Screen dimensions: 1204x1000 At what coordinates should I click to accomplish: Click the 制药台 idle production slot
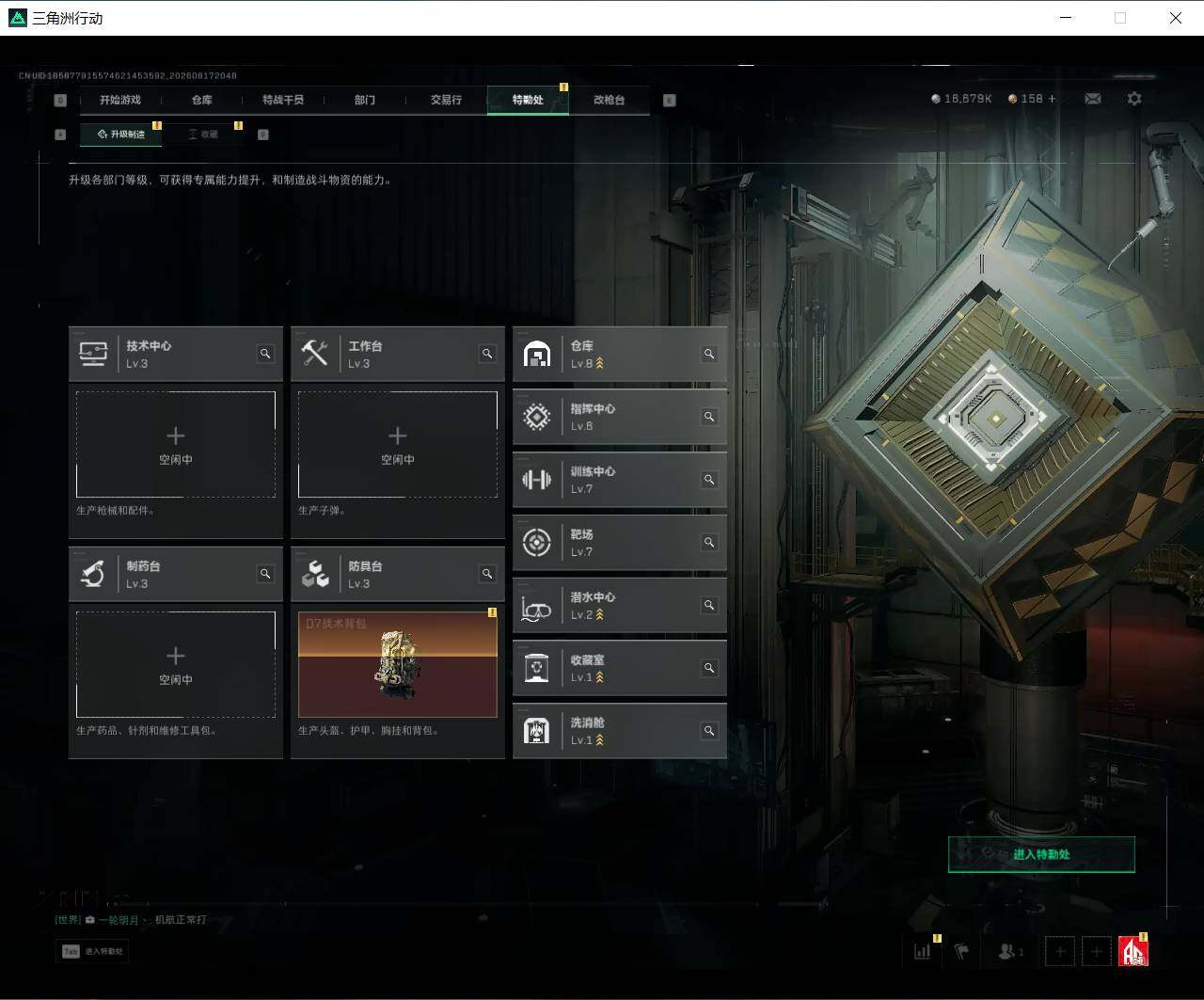(176, 664)
